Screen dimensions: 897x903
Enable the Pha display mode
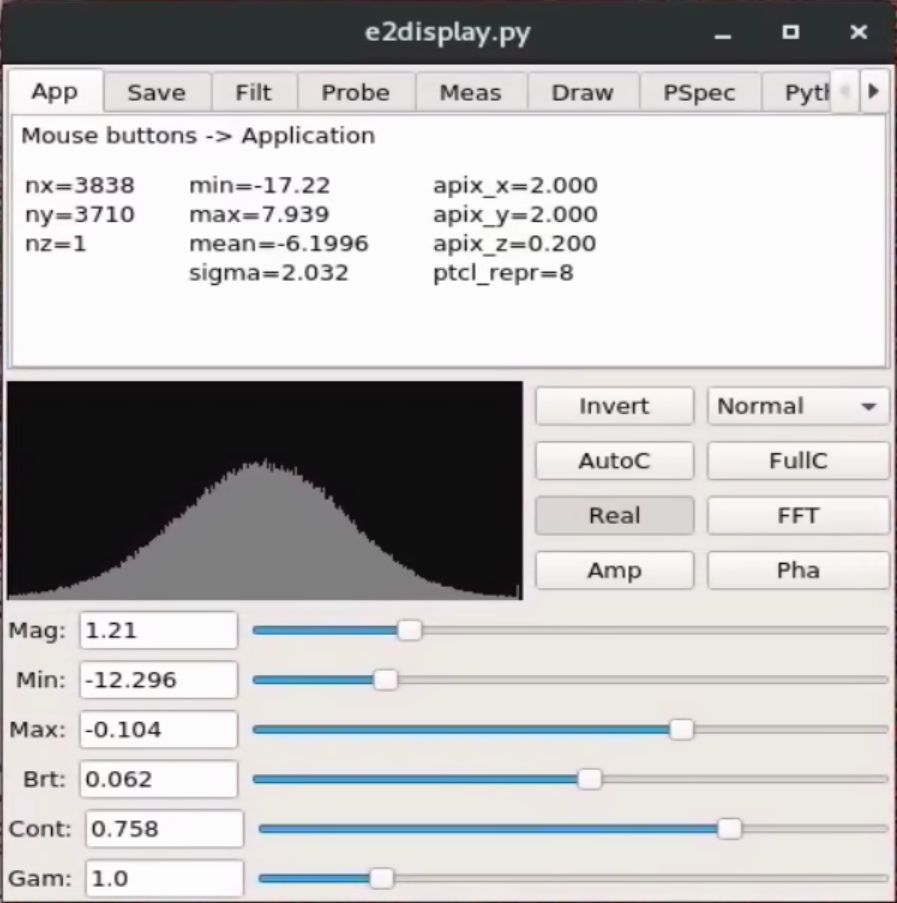click(x=798, y=571)
